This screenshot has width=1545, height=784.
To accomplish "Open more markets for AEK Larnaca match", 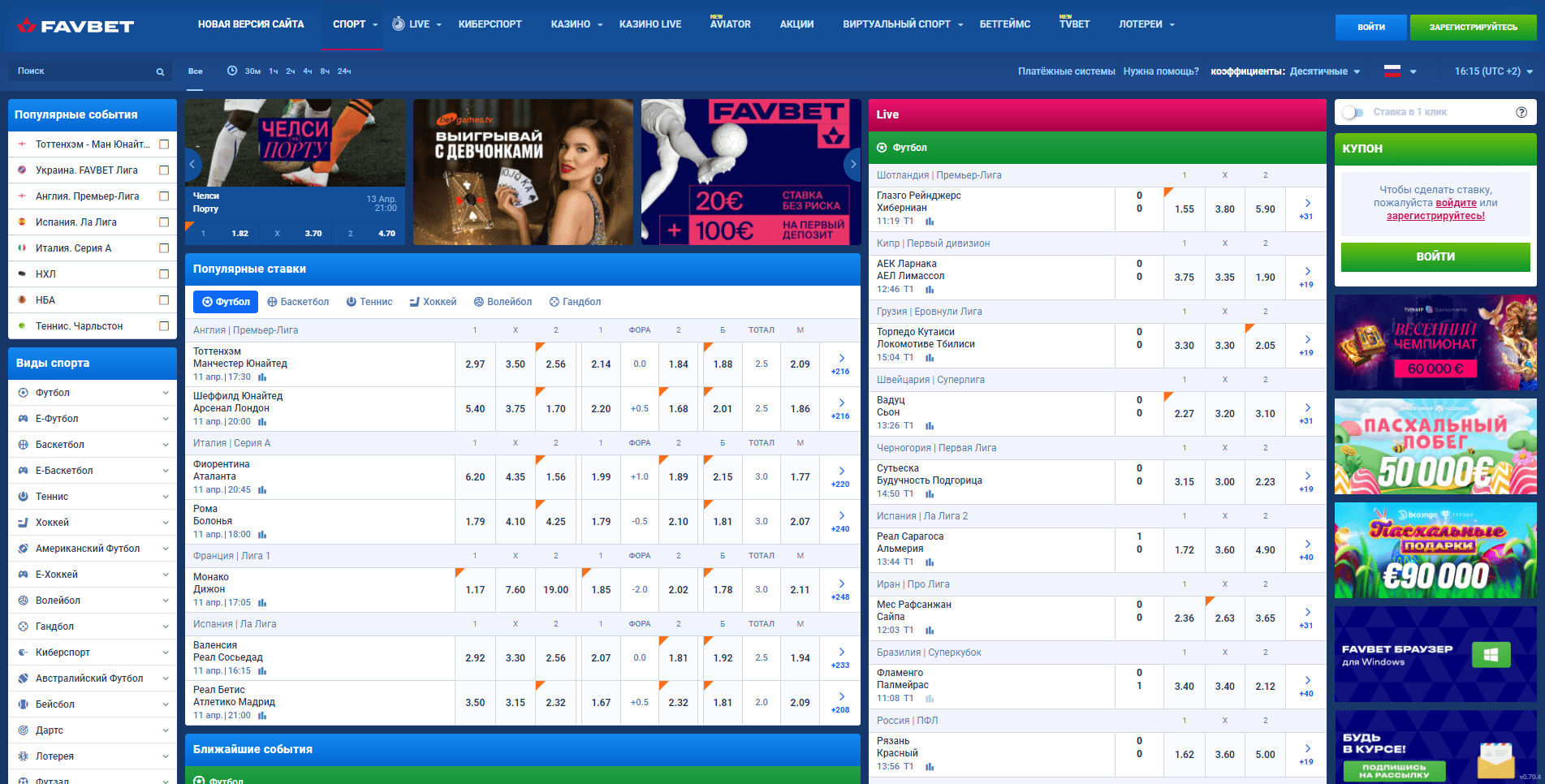I will [1306, 276].
